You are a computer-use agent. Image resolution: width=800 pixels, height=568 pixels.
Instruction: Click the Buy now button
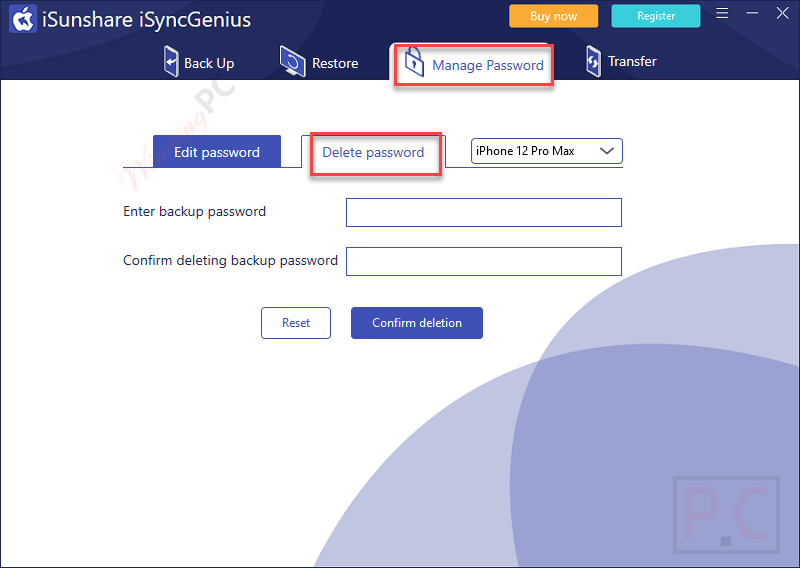point(553,16)
